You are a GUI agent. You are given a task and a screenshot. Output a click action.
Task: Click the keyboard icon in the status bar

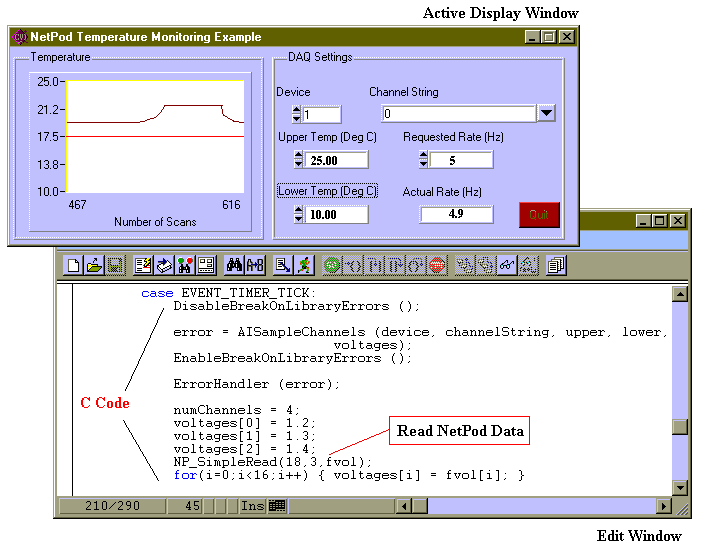pos(277,505)
